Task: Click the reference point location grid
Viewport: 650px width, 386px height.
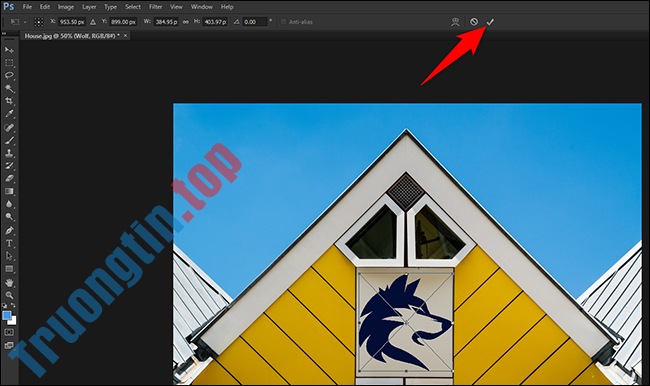Action: 39,22
